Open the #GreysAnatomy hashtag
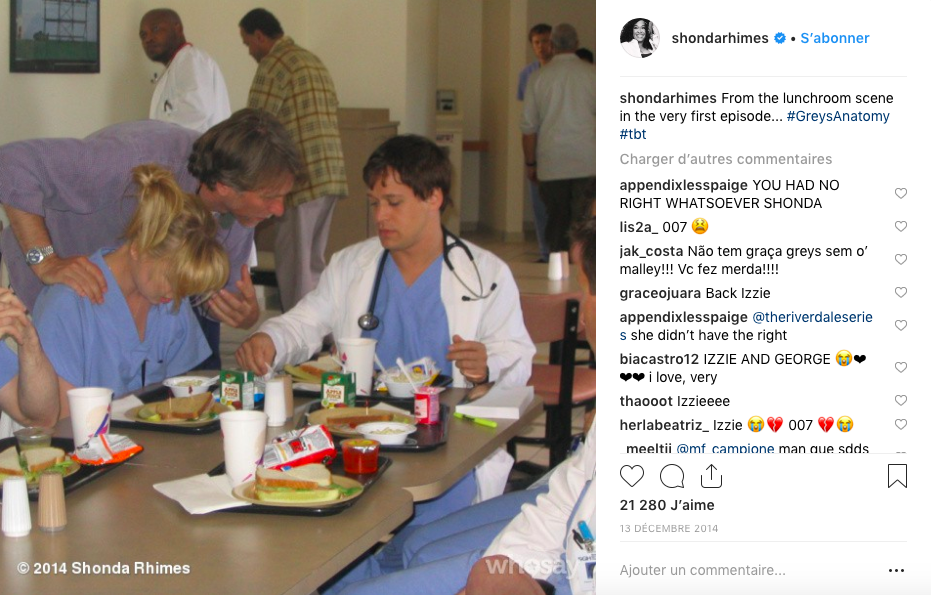Image resolution: width=931 pixels, height=595 pixels. (x=838, y=116)
